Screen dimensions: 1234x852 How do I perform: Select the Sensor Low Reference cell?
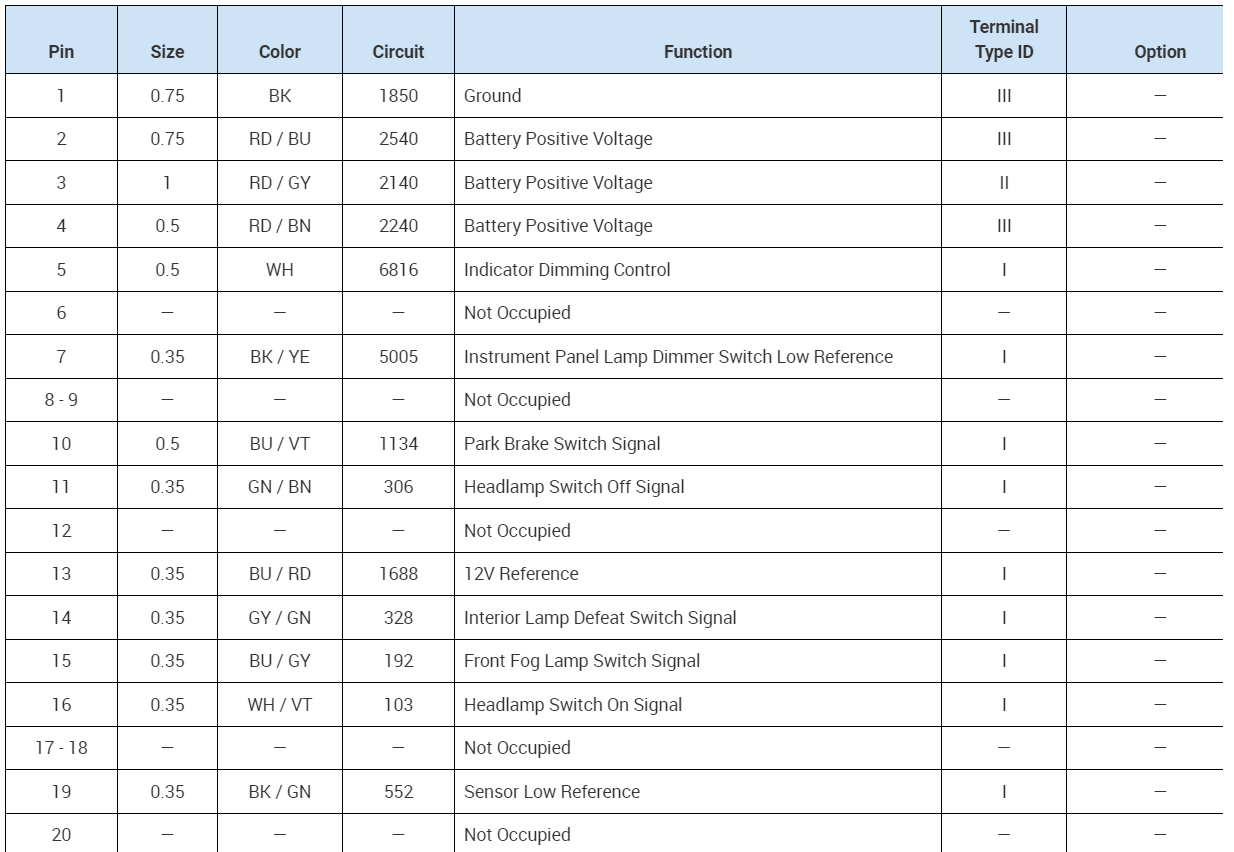tap(552, 792)
